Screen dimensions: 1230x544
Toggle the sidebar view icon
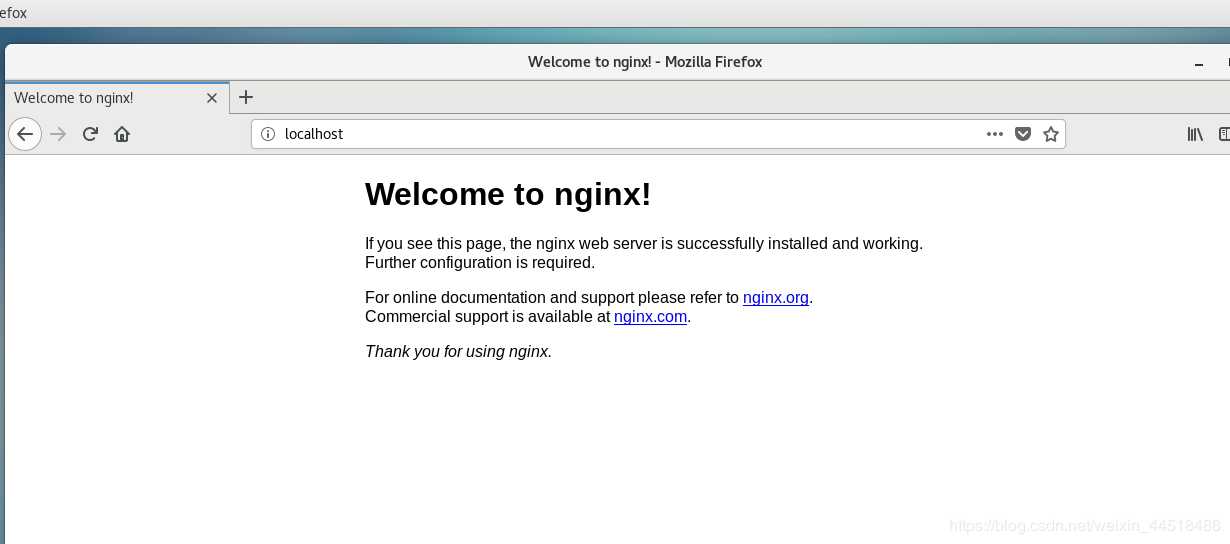coord(1224,134)
